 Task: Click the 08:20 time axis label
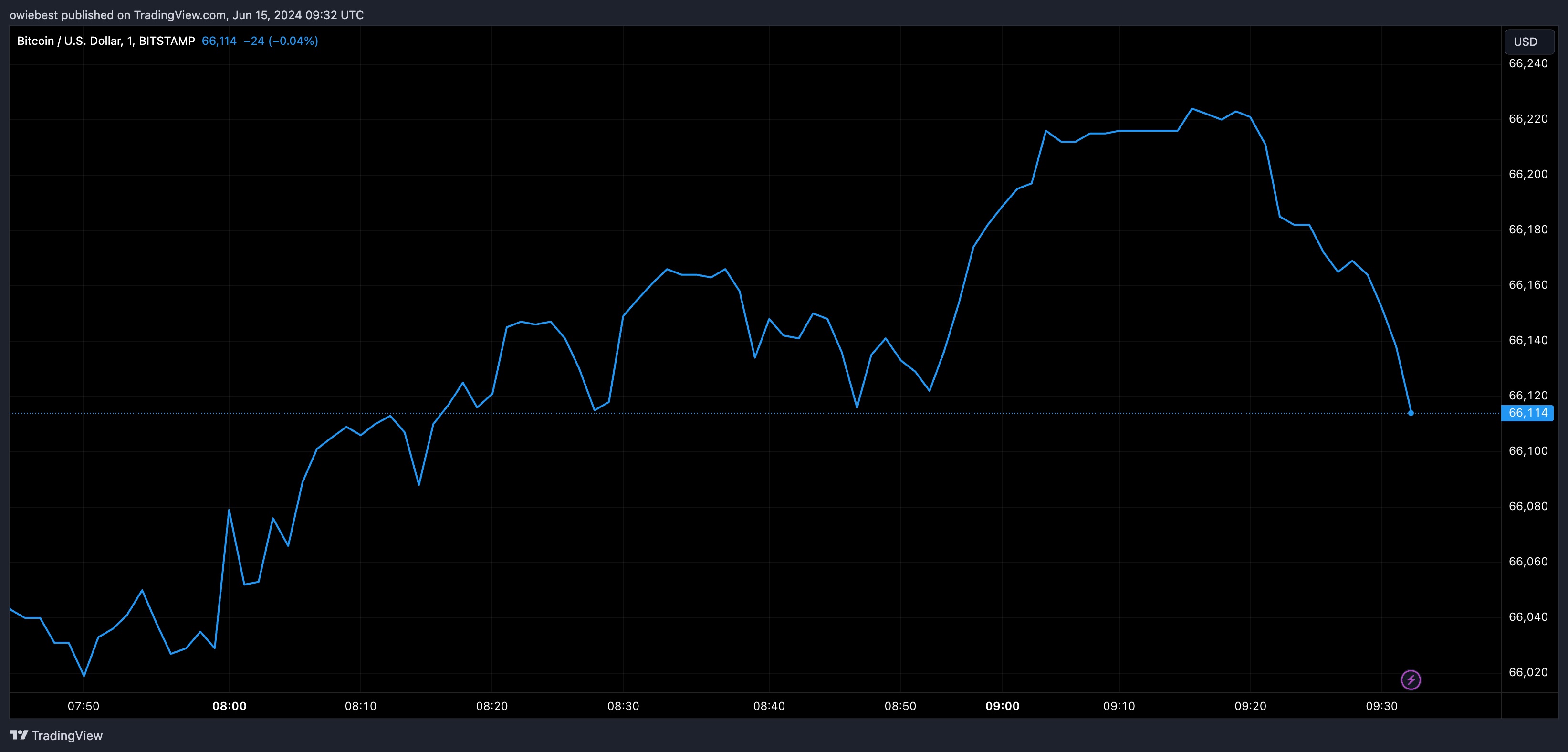pyautogui.click(x=492, y=706)
